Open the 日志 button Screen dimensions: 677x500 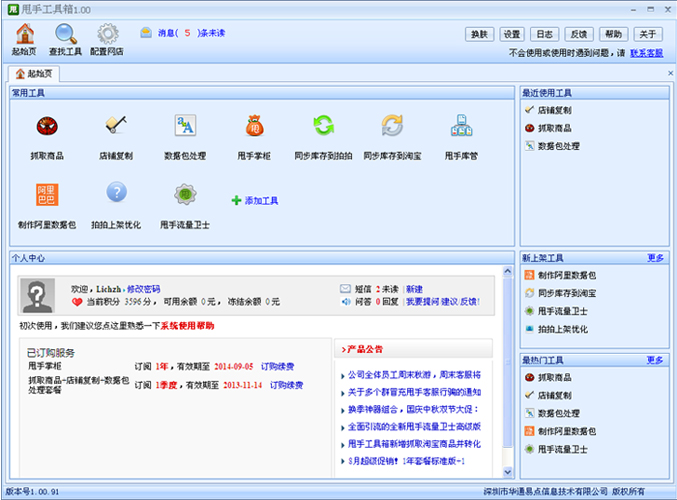[x=544, y=34]
